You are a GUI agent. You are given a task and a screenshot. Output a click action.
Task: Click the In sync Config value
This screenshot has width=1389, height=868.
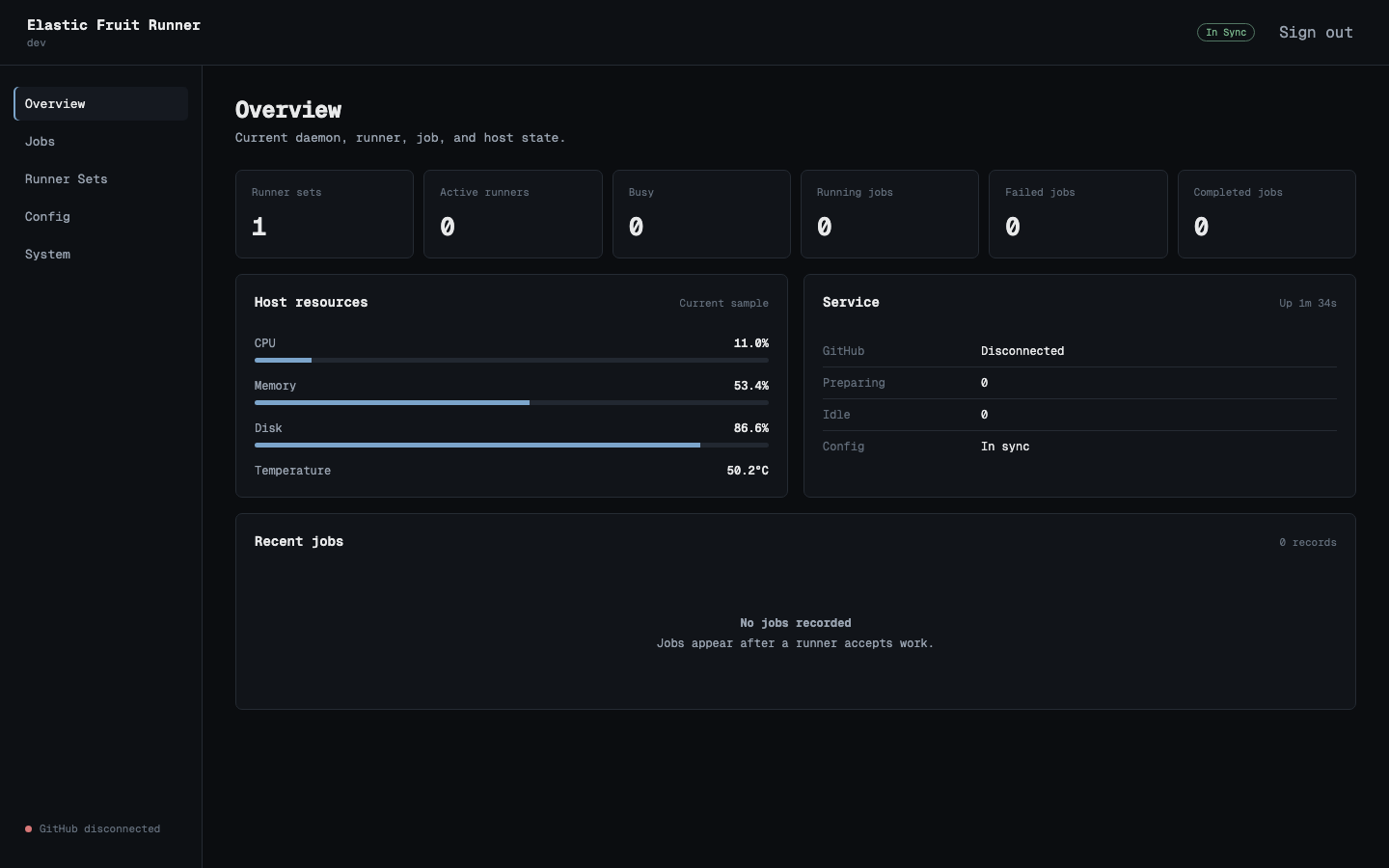click(x=1005, y=447)
